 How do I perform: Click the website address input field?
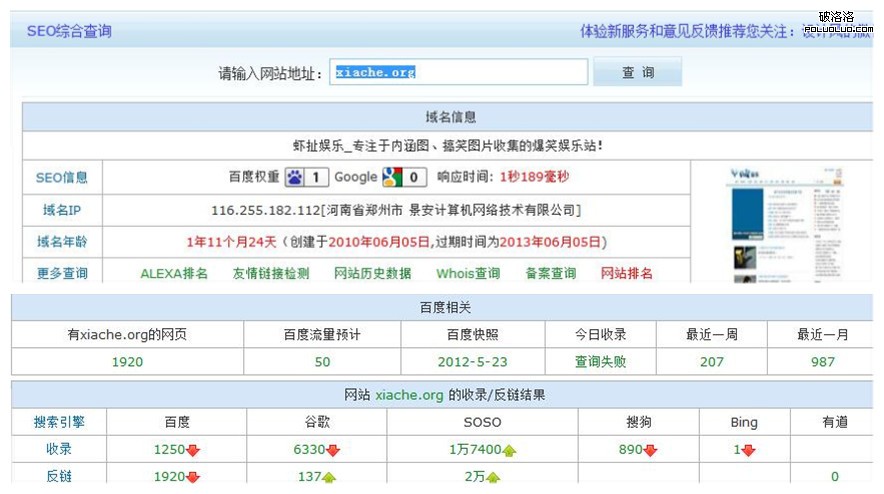(x=459, y=73)
